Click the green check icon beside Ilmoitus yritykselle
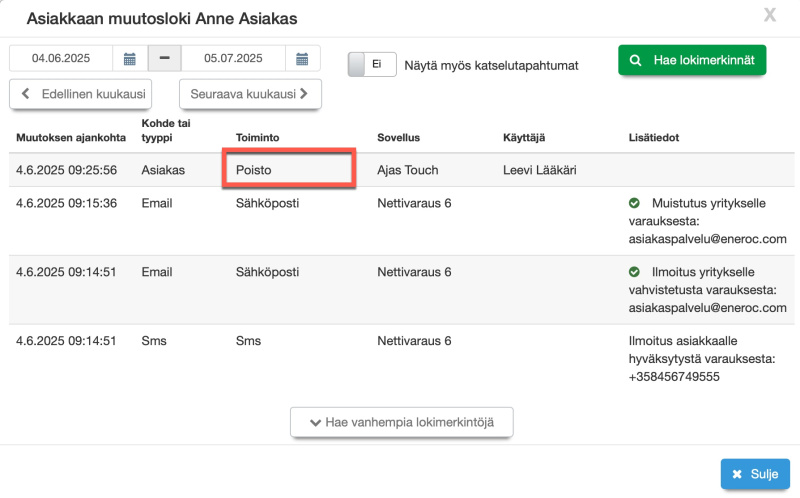Image resolution: width=800 pixels, height=498 pixels. 634,272
